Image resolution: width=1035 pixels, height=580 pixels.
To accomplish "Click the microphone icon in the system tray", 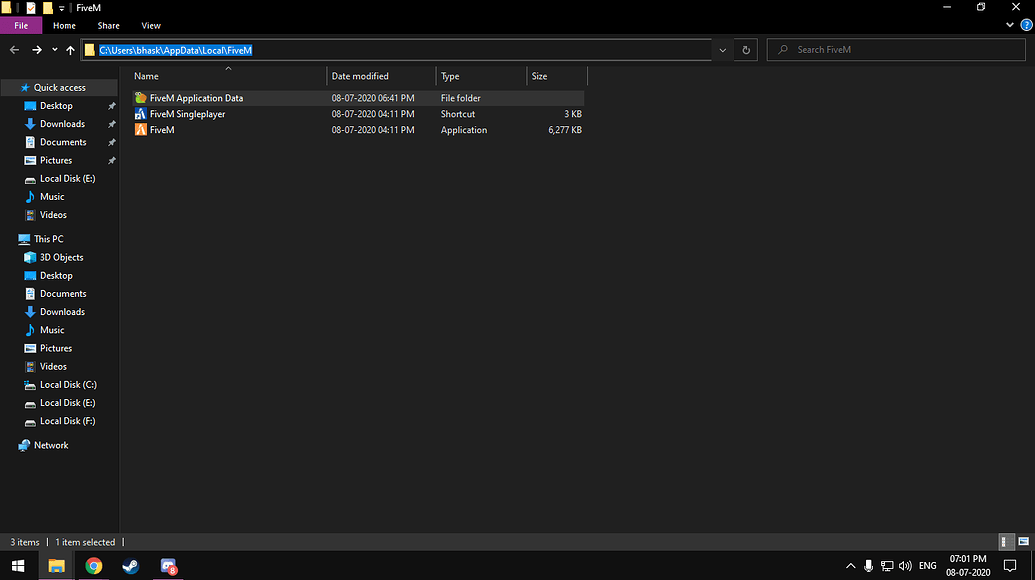I will (868, 565).
